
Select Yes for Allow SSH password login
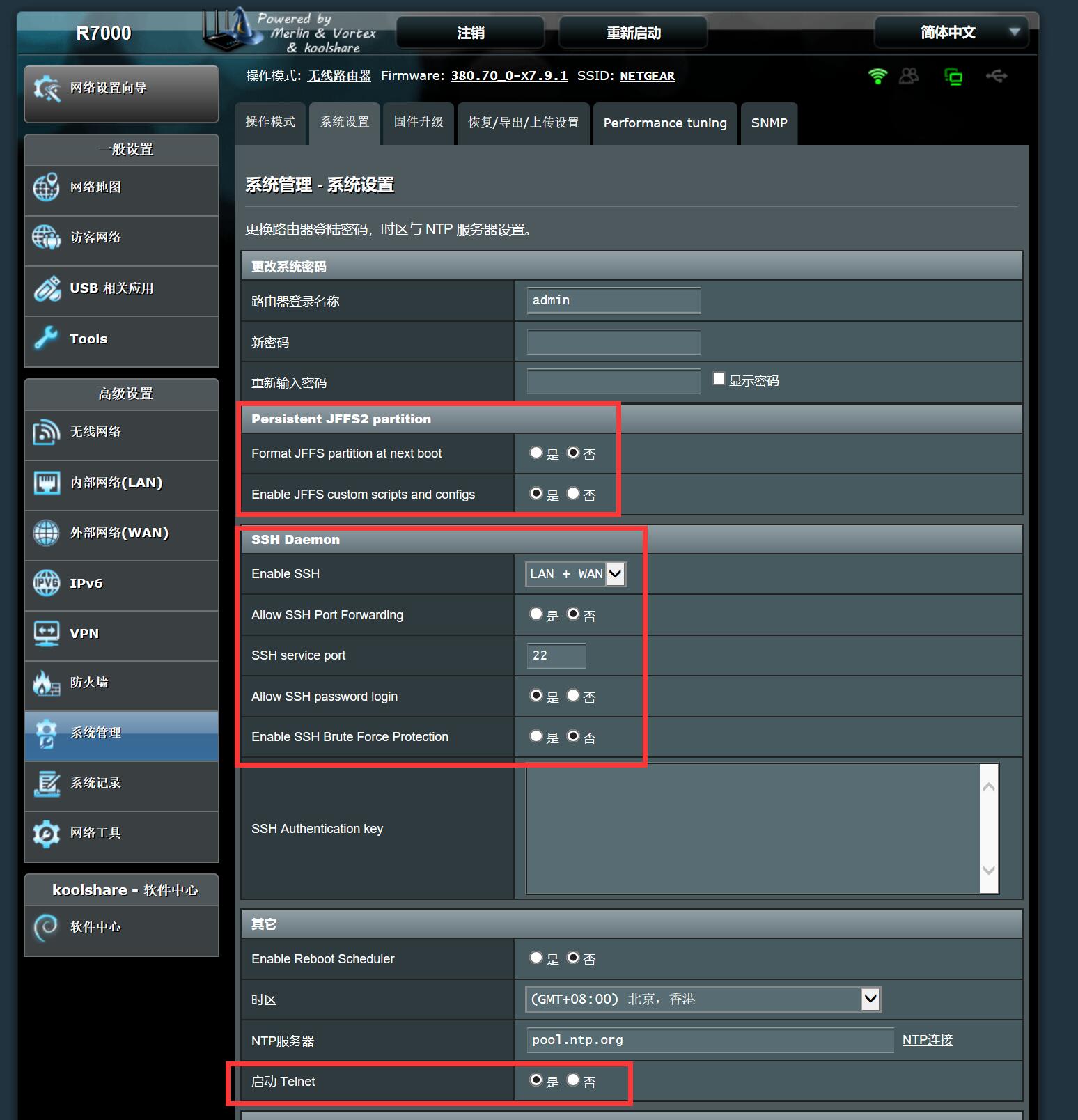pyautogui.click(x=536, y=695)
